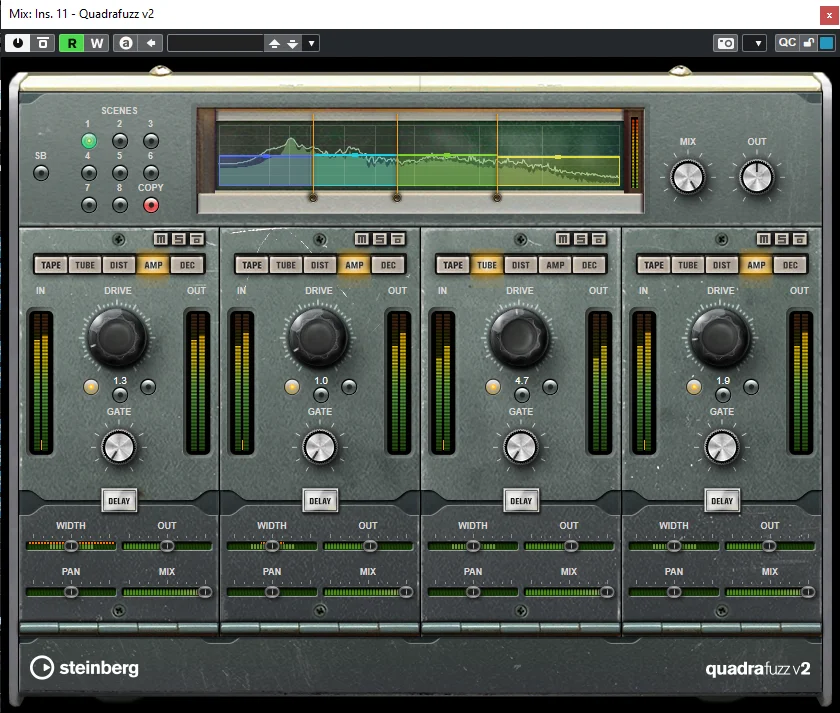The image size is (840, 713).
Task: Load the previous preset with the up arrow
Action: coord(274,43)
